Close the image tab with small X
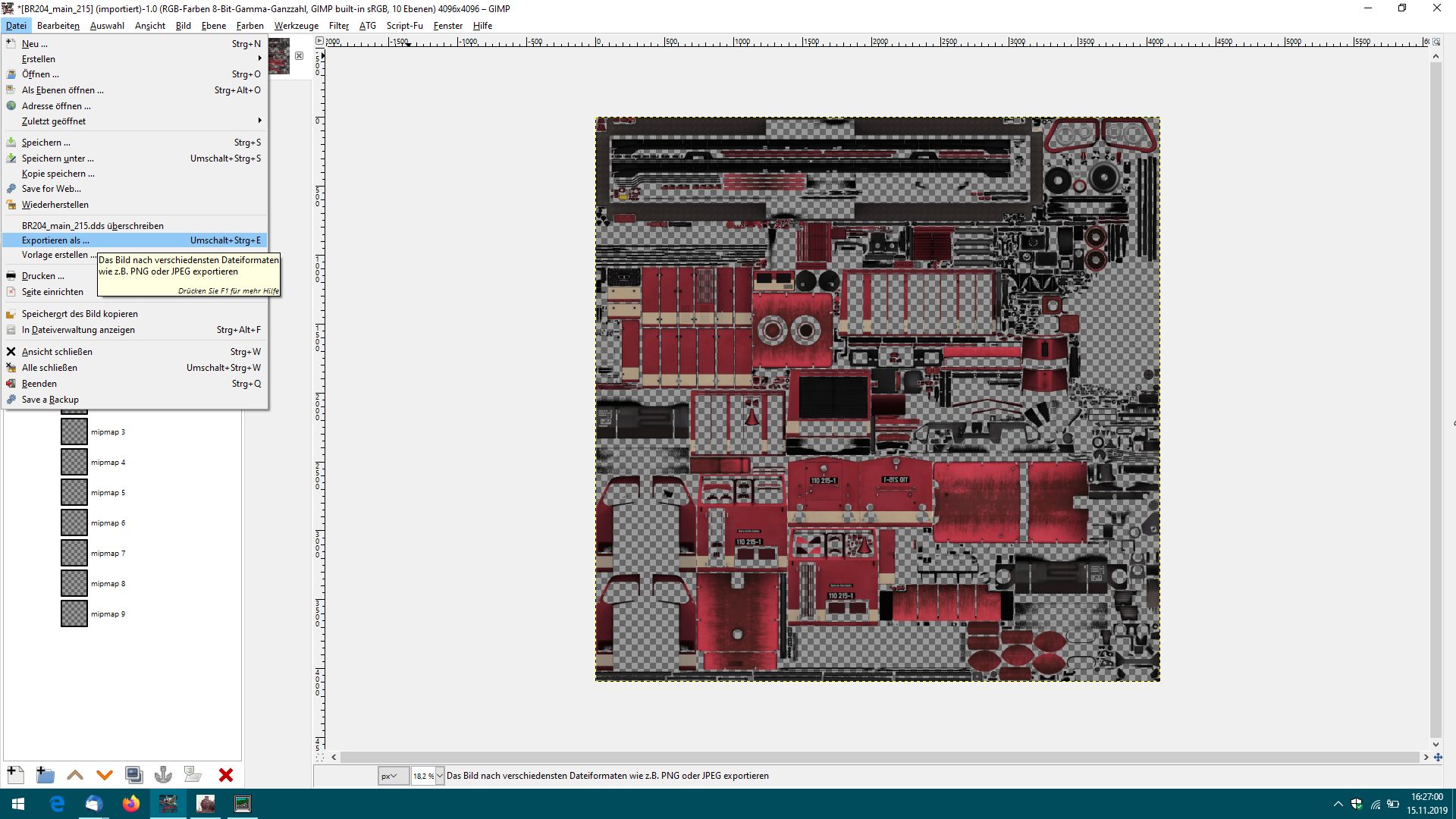The height and width of the screenshot is (819, 1456). (x=299, y=56)
